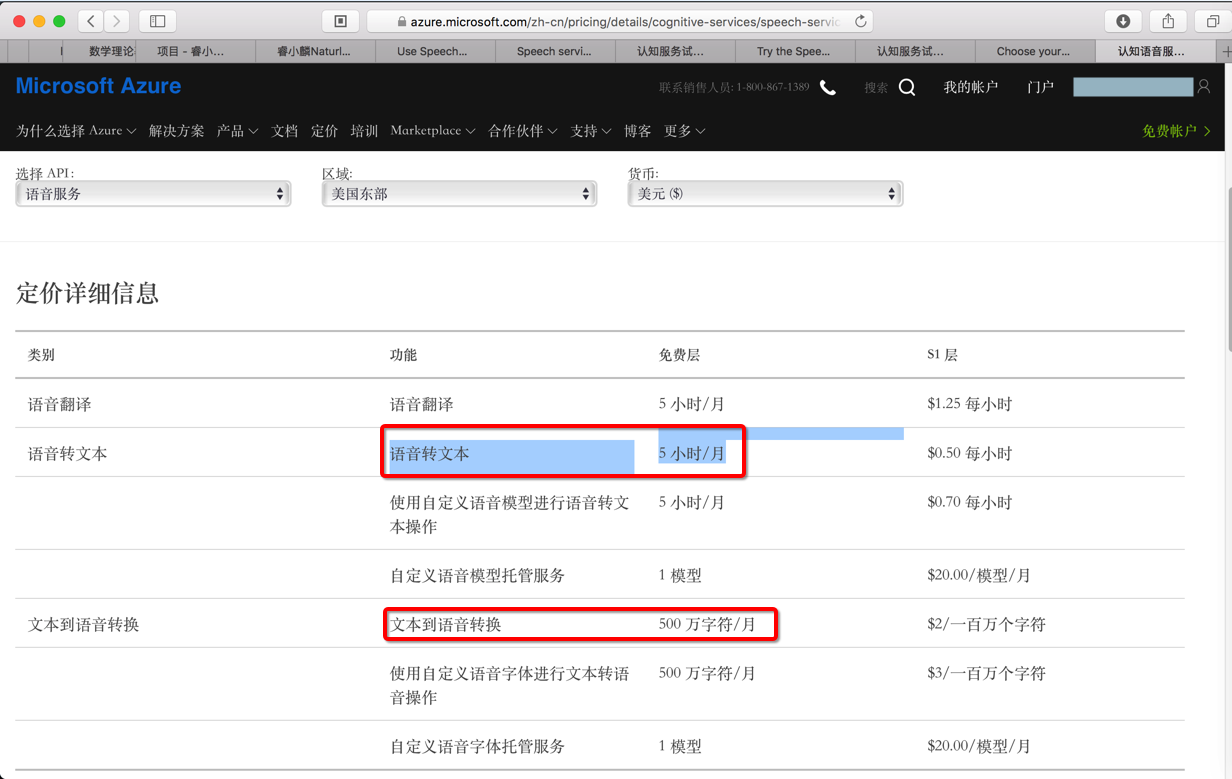1232x779 pixels.
Task: Open 培训 in navigation bar
Action: 364,131
